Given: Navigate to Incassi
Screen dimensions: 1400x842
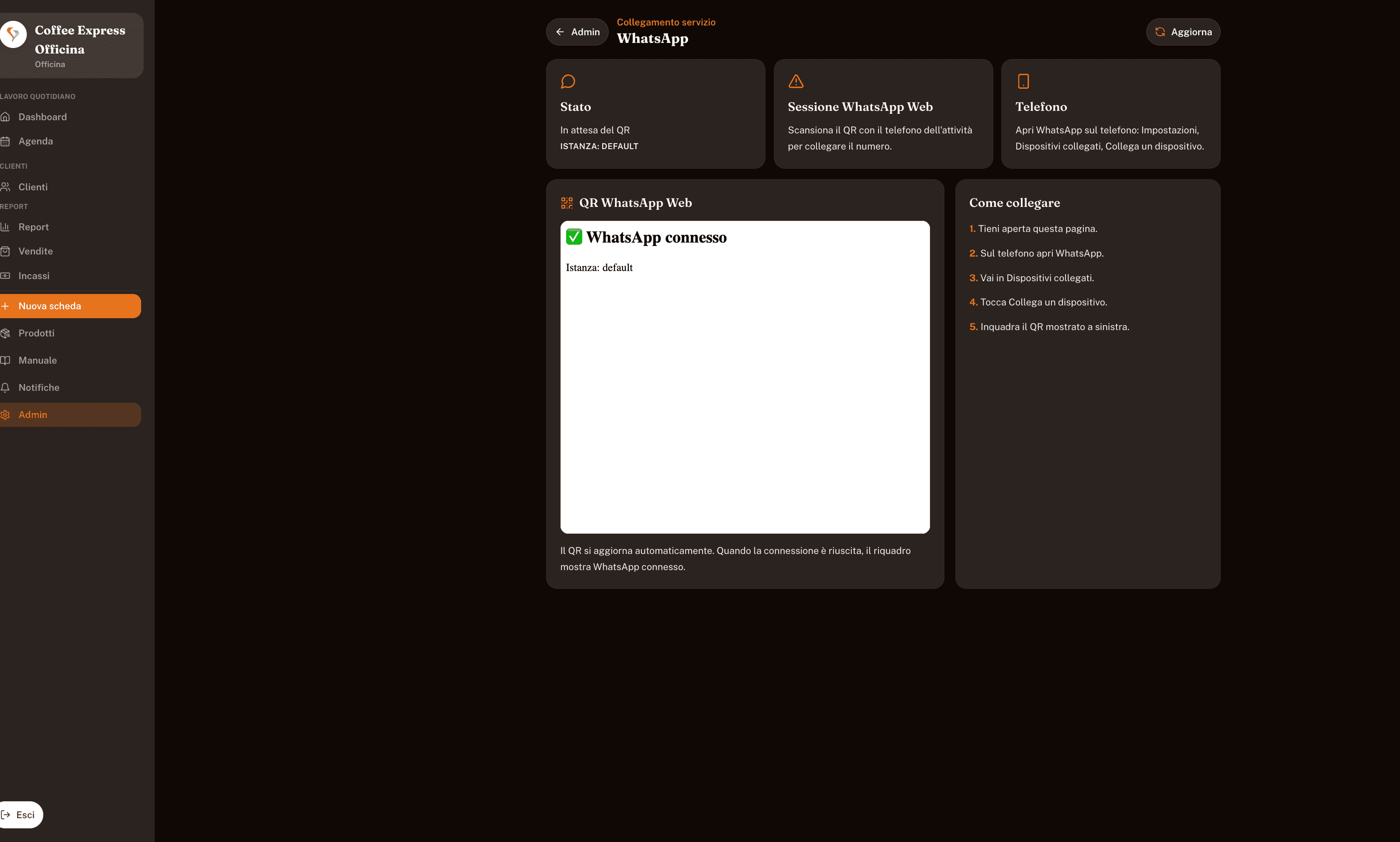Looking at the screenshot, I should (71, 276).
